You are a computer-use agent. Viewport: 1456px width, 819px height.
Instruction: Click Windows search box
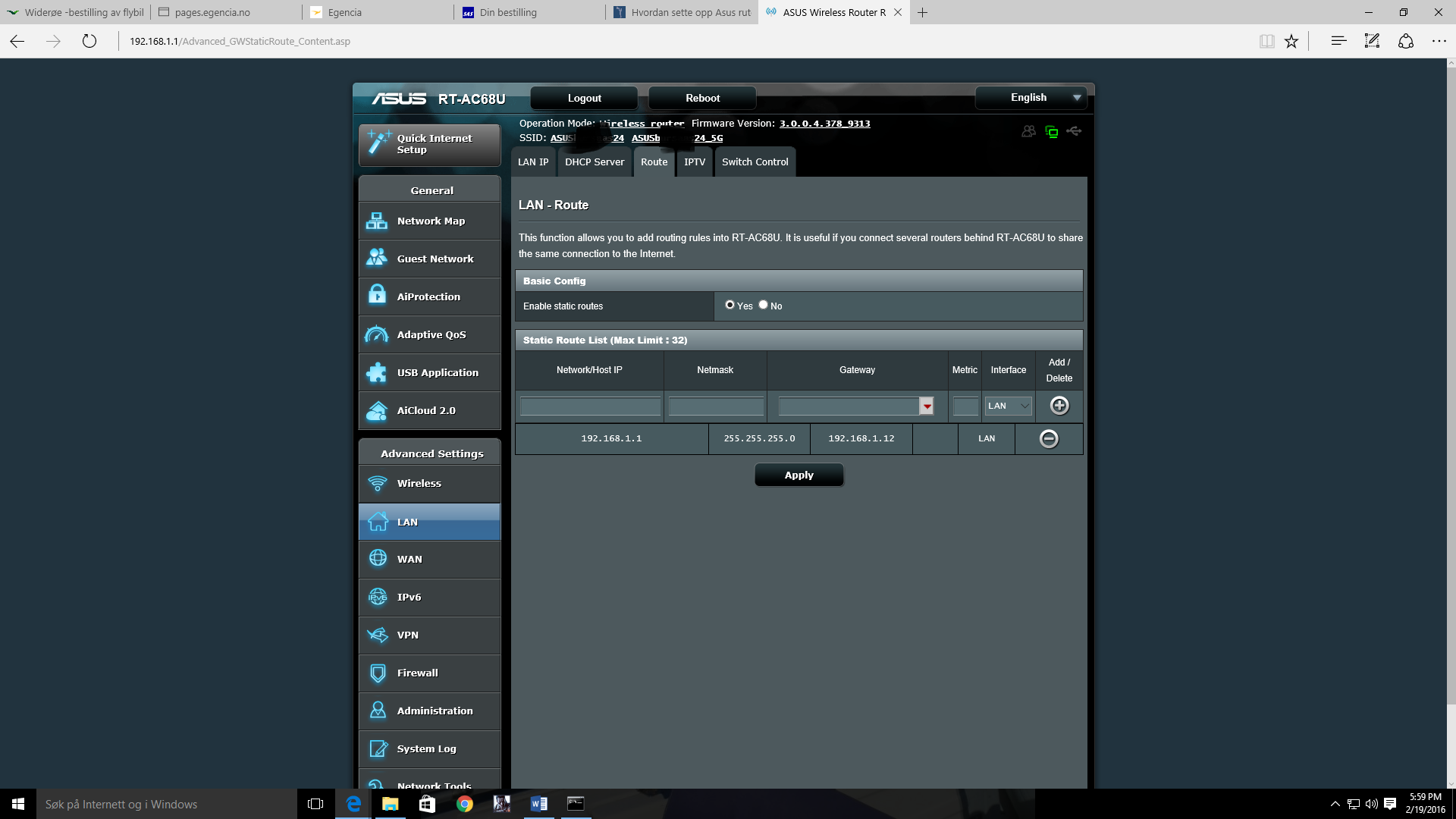coord(167,804)
